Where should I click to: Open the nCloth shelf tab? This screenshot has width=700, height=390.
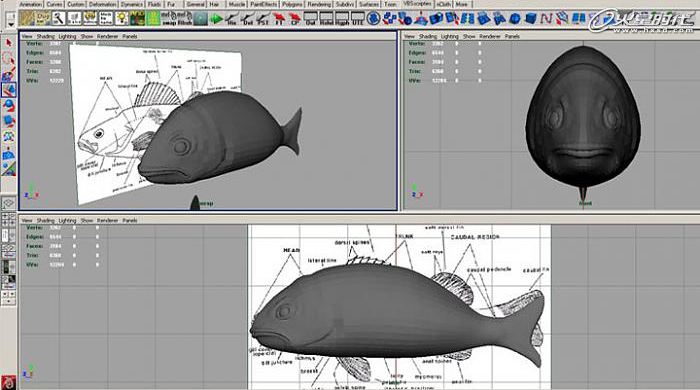(444, 4)
